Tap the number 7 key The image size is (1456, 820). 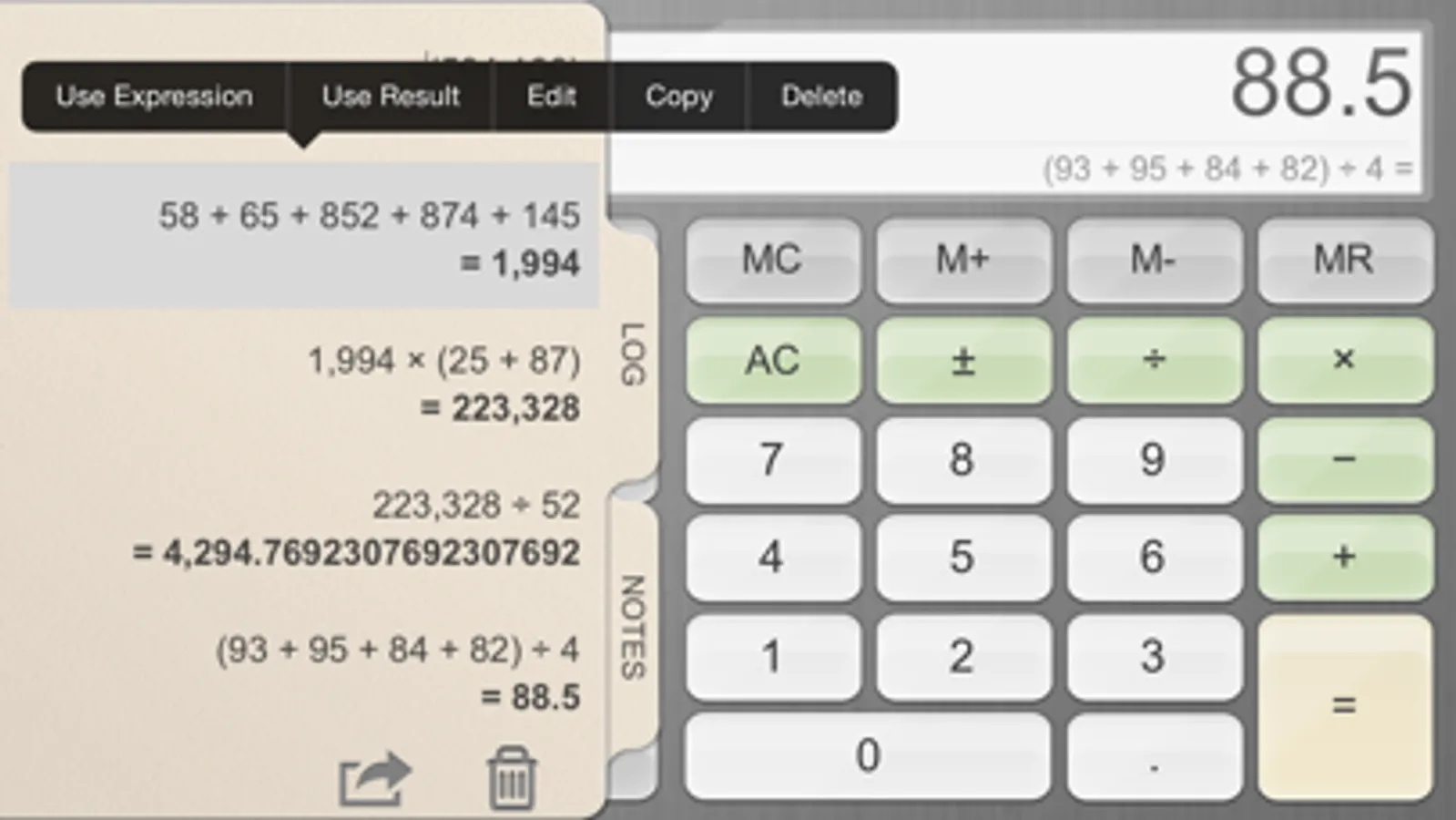(772, 459)
